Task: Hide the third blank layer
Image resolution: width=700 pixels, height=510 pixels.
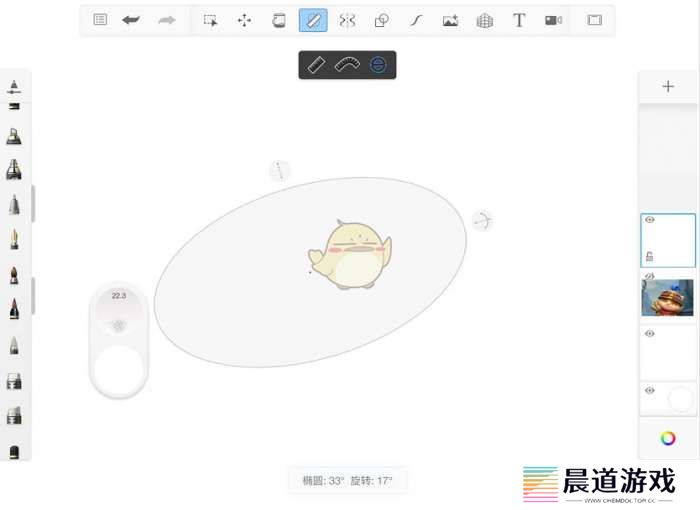Action: tap(650, 334)
